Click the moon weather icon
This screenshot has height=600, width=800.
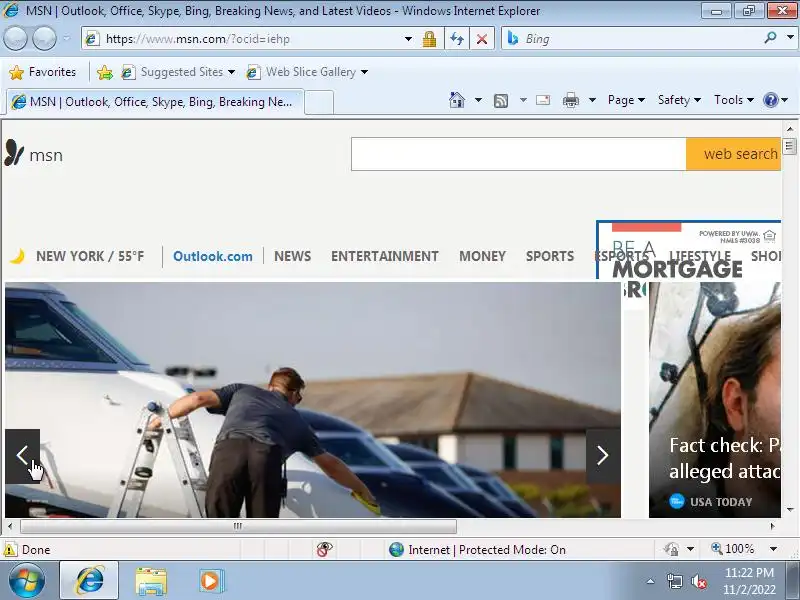coord(17,256)
